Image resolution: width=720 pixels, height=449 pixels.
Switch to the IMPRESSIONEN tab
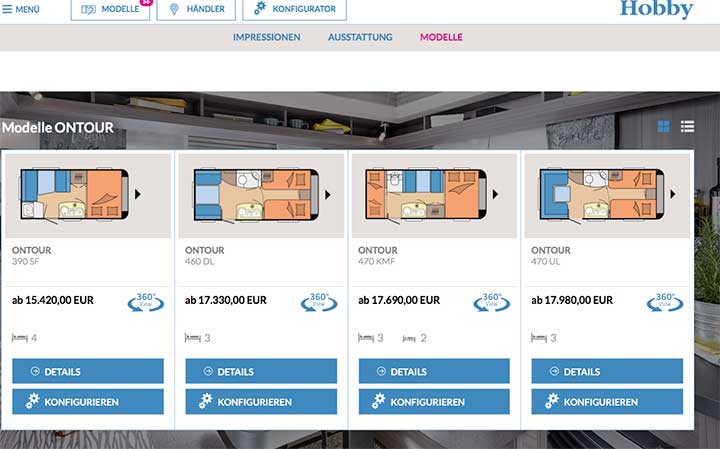(266, 37)
